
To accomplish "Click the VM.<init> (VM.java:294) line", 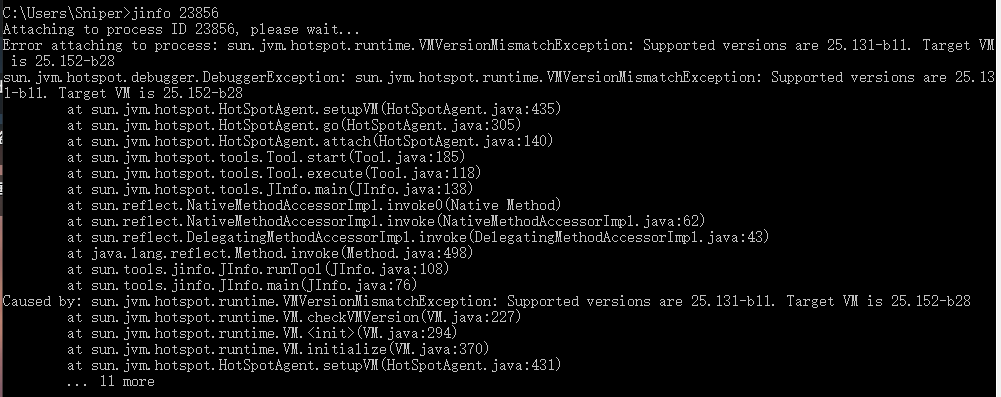I will (262, 333).
